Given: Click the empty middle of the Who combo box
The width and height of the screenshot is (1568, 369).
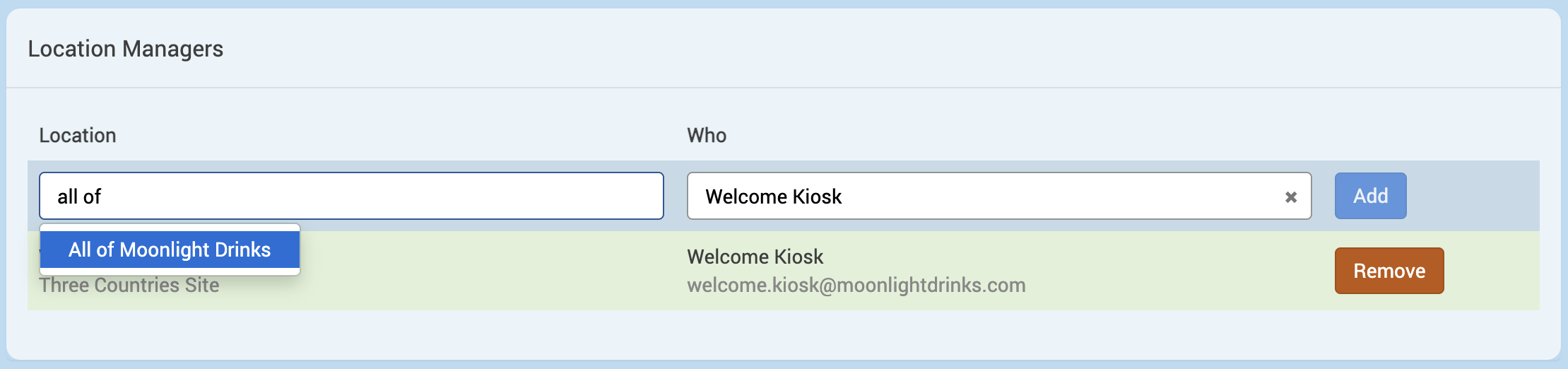Looking at the screenshot, I should click(1060, 197).
